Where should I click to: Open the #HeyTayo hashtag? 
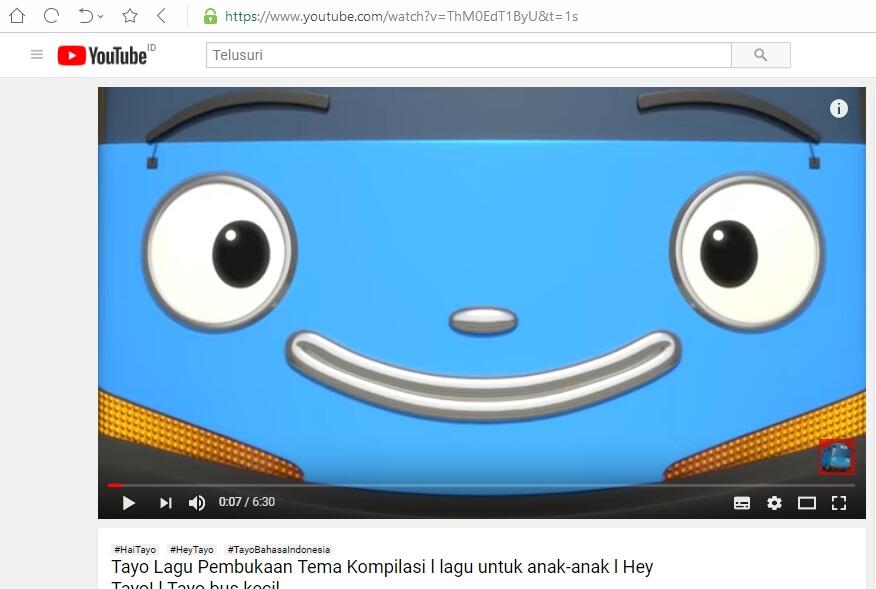pos(192,549)
